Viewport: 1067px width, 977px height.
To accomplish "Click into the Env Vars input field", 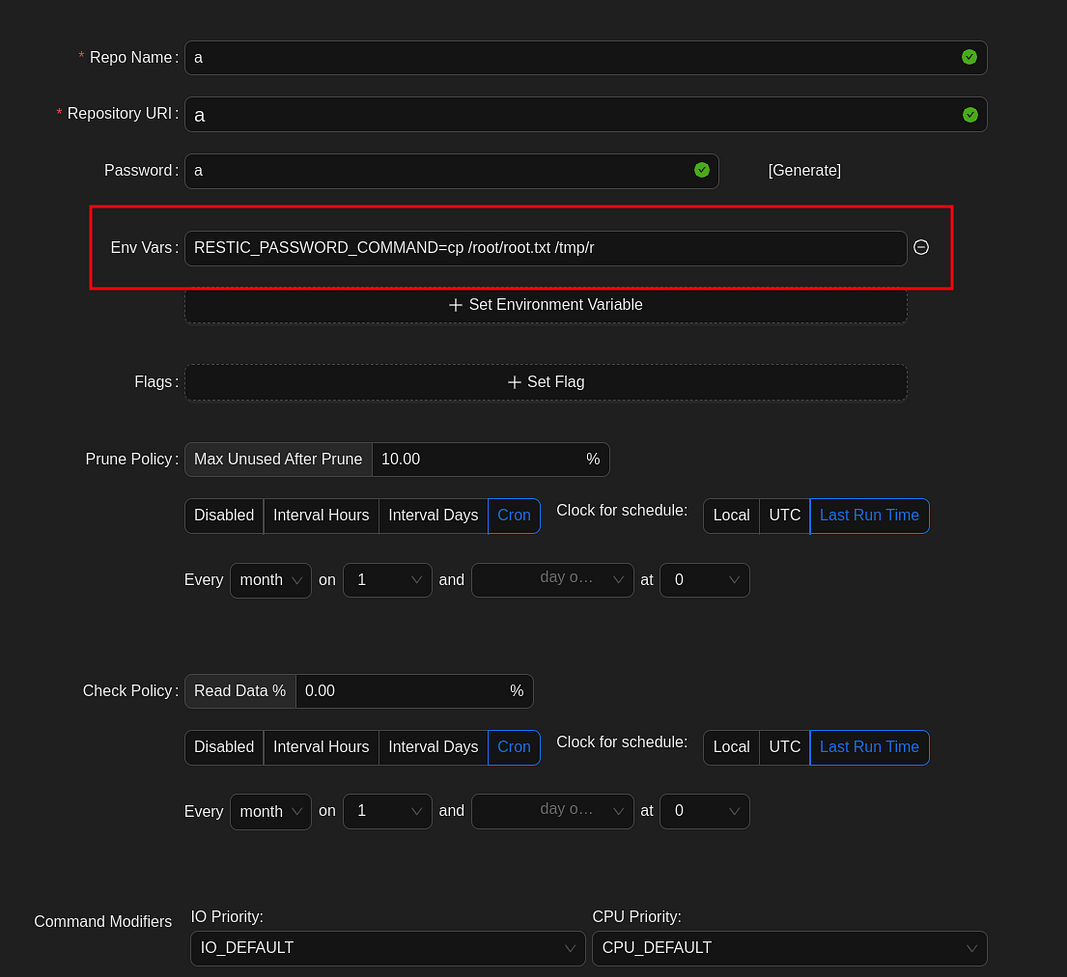I will tap(546, 248).
